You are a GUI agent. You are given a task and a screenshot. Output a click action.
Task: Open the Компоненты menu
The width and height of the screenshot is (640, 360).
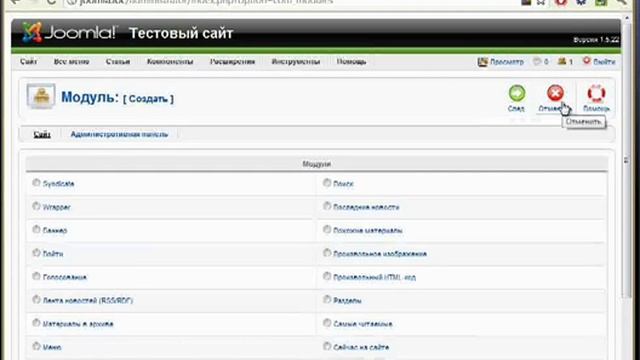(170, 62)
